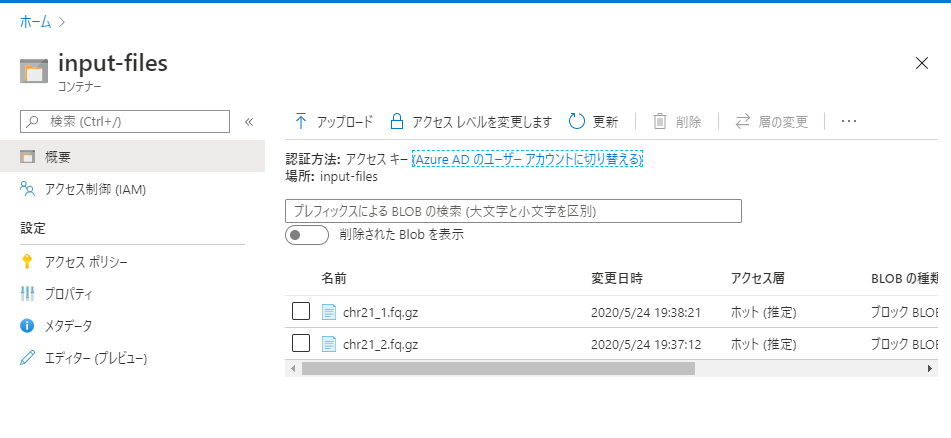The image size is (951, 438).
Task: Click the BLOB の種類 column header
Action: pos(904,278)
